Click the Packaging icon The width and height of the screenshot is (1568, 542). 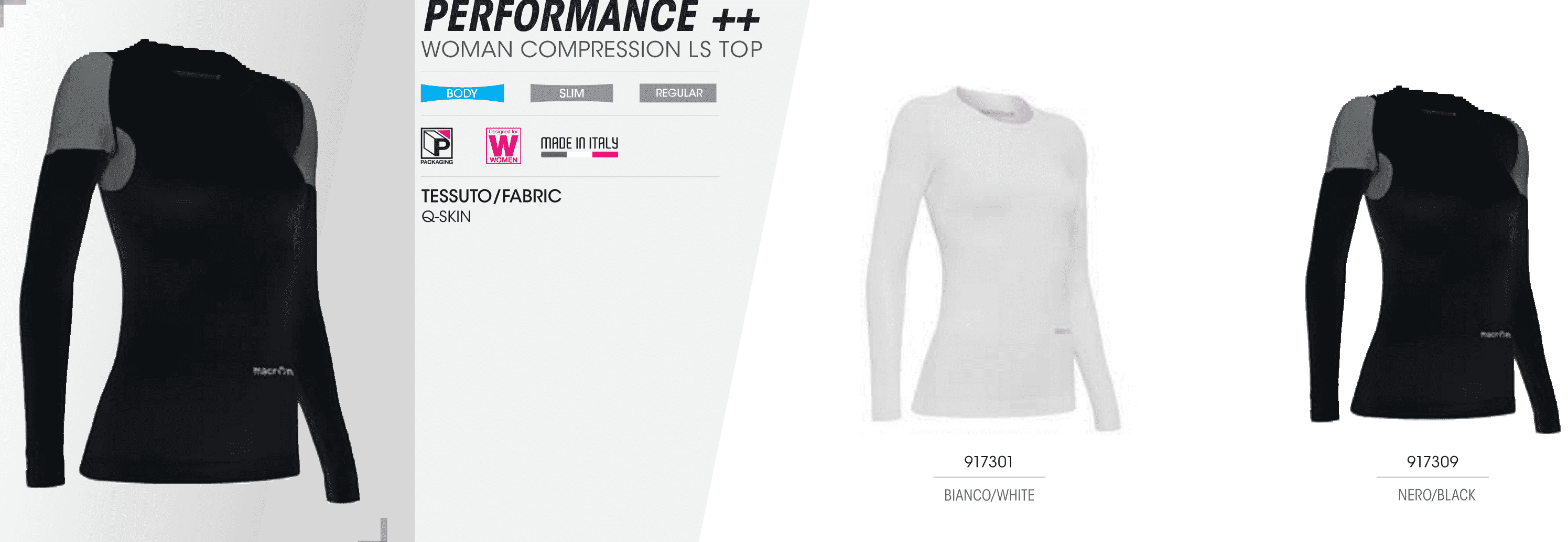[x=437, y=146]
